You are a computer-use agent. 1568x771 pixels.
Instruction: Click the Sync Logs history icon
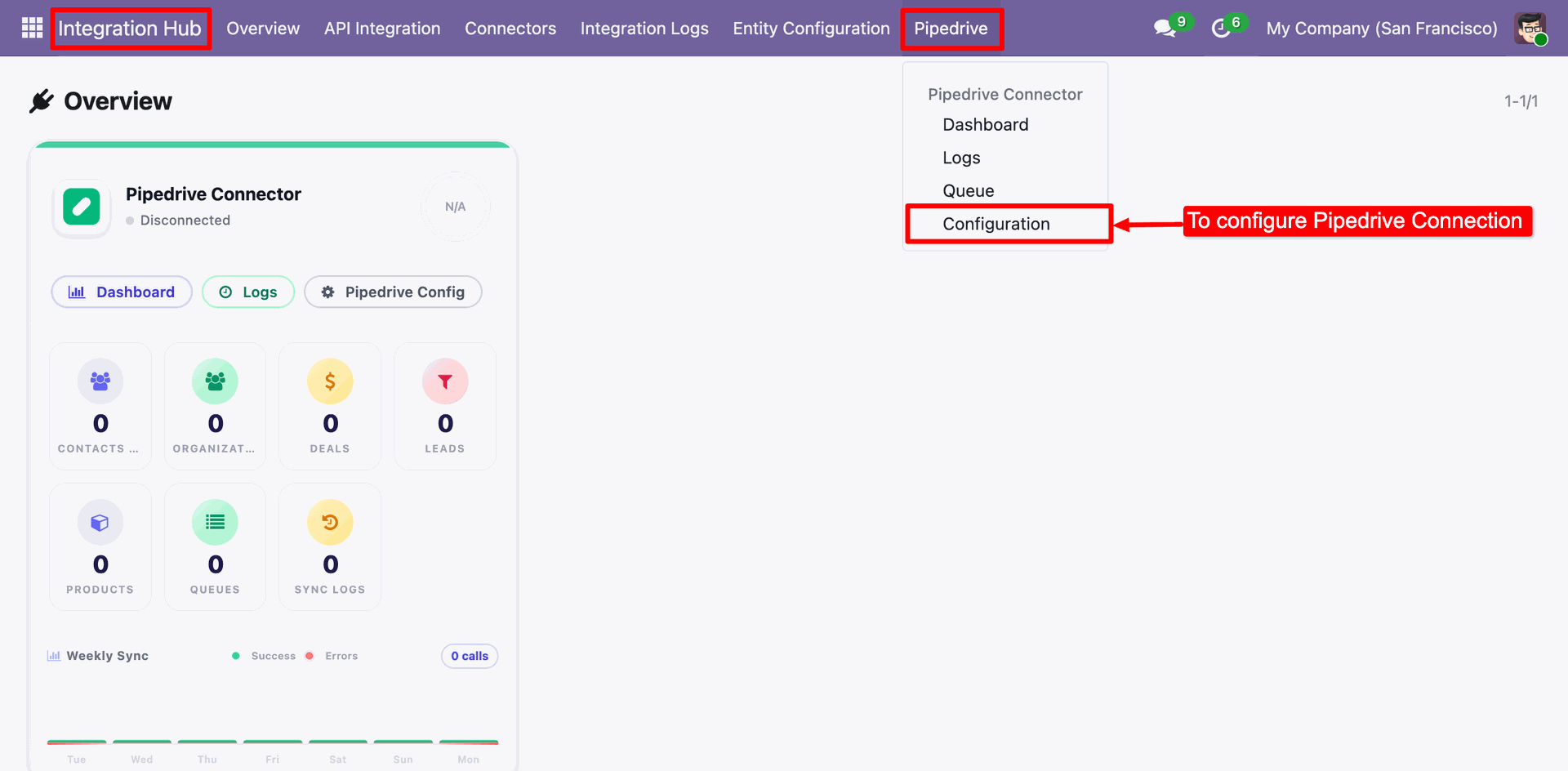tap(330, 523)
